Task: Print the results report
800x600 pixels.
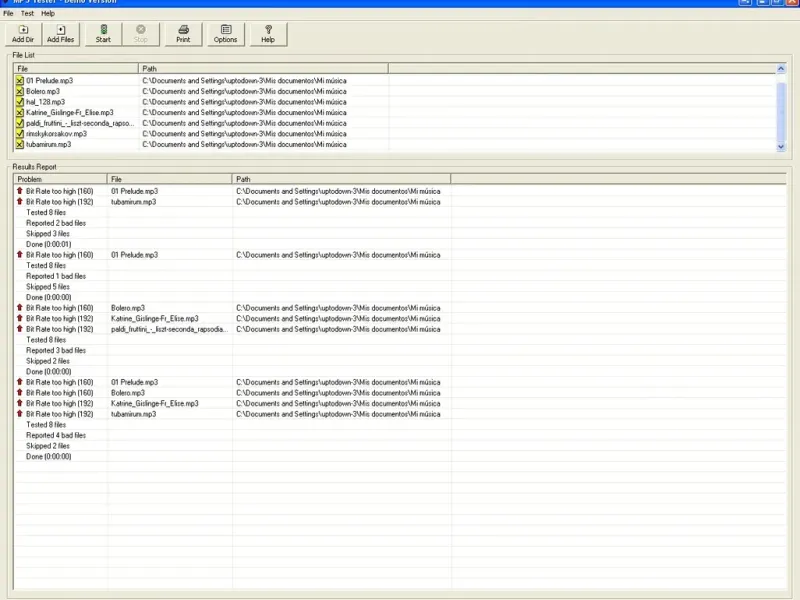Action: [183, 34]
